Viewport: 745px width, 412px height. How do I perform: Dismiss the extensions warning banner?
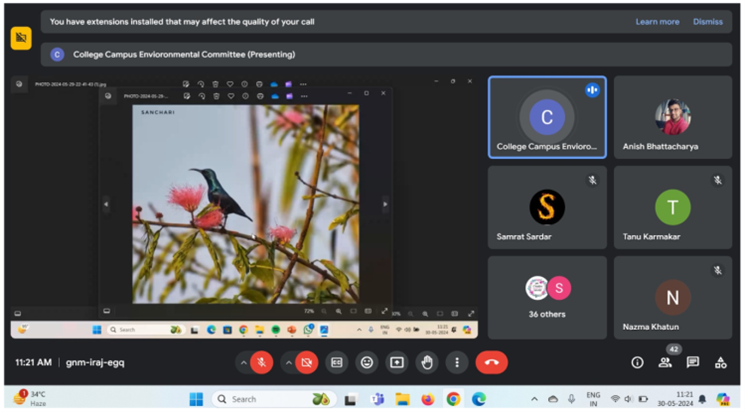707,22
